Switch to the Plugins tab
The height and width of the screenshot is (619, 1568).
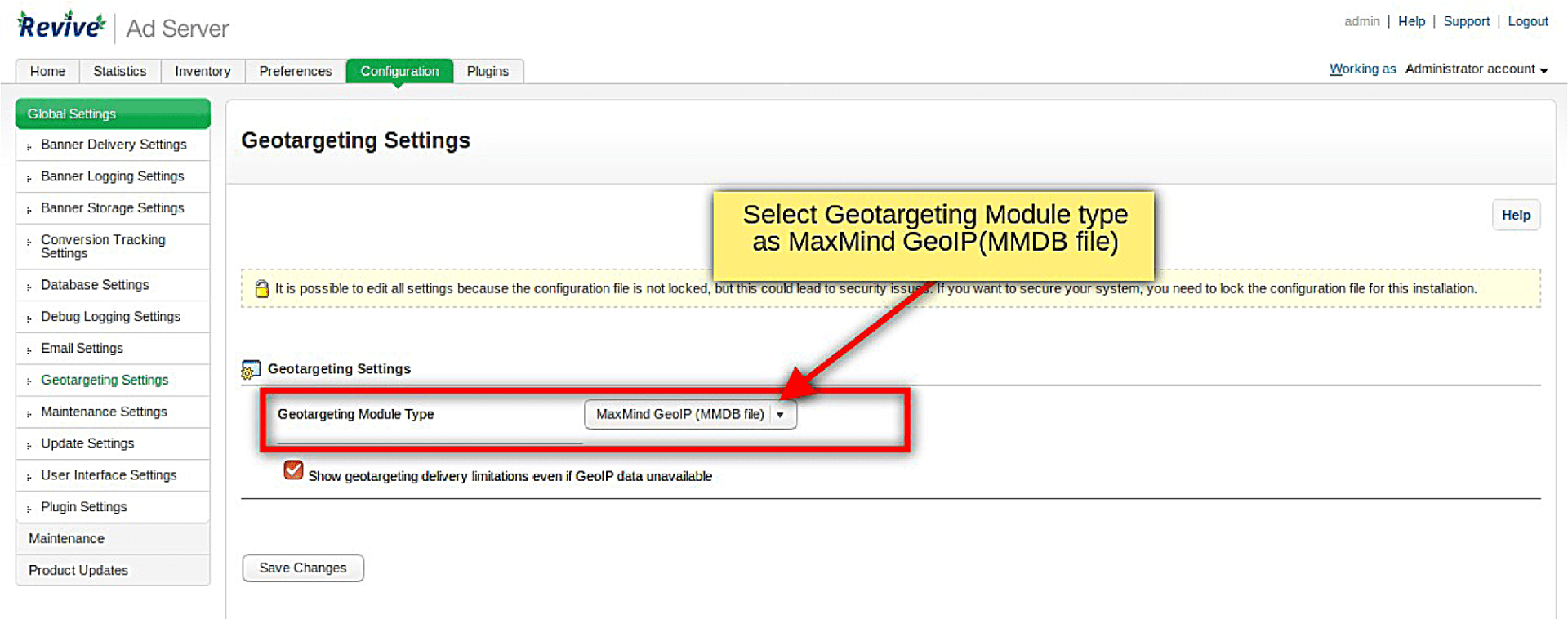pos(488,72)
